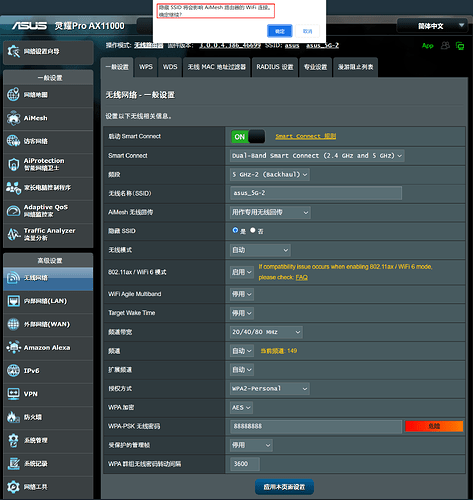Open the 频道带宽 20/40/80 MHz dropdown
The width and height of the screenshot is (473, 500).
[266, 332]
